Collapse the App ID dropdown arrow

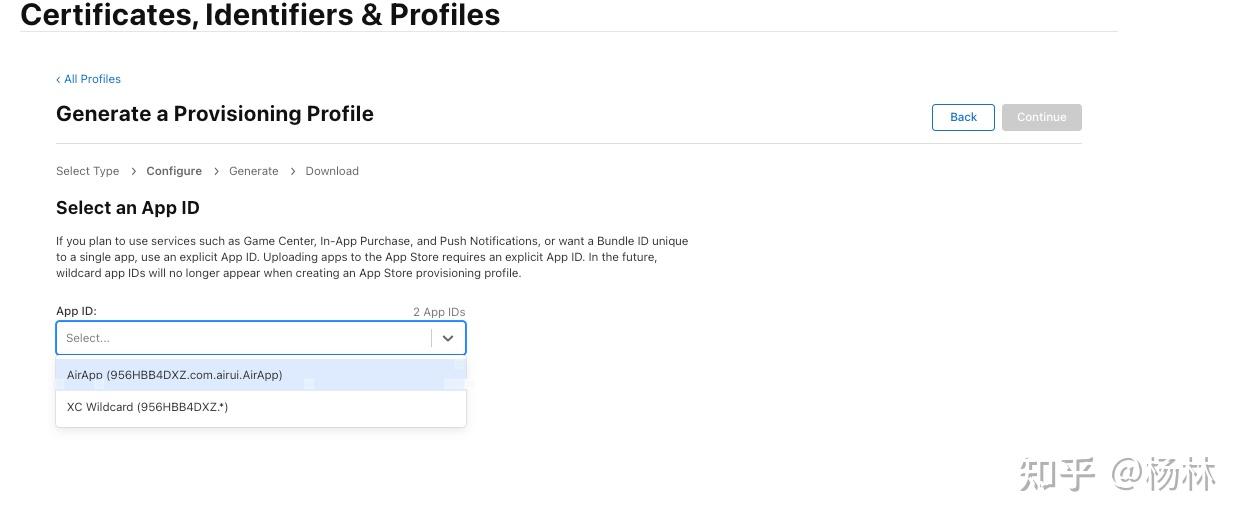coord(448,338)
